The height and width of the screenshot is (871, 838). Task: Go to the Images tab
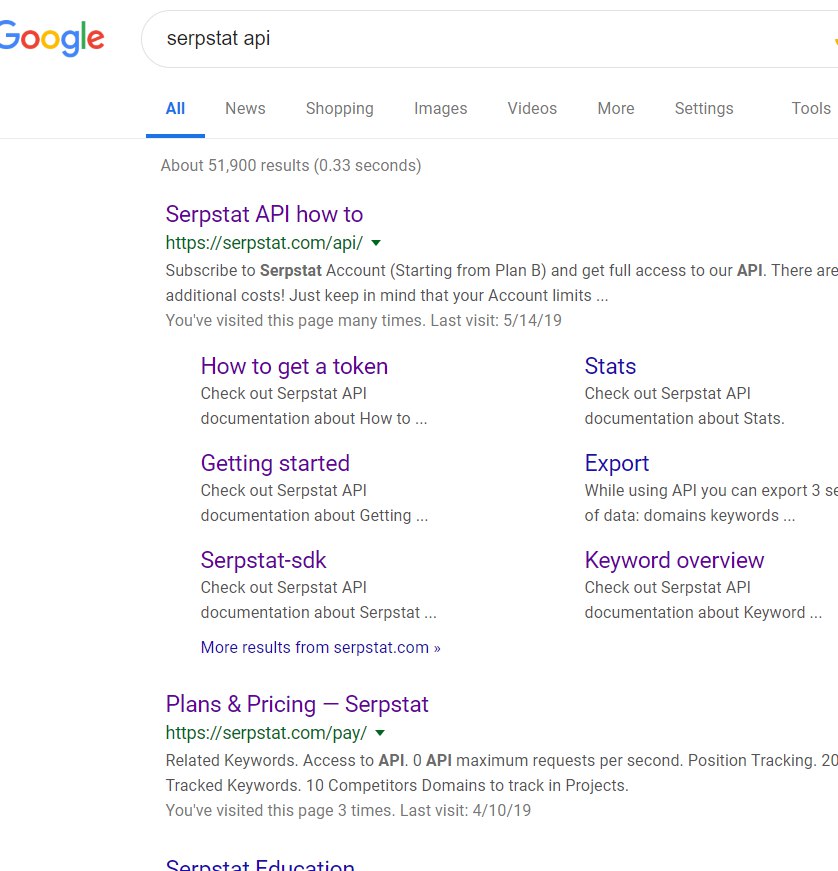click(x=440, y=108)
